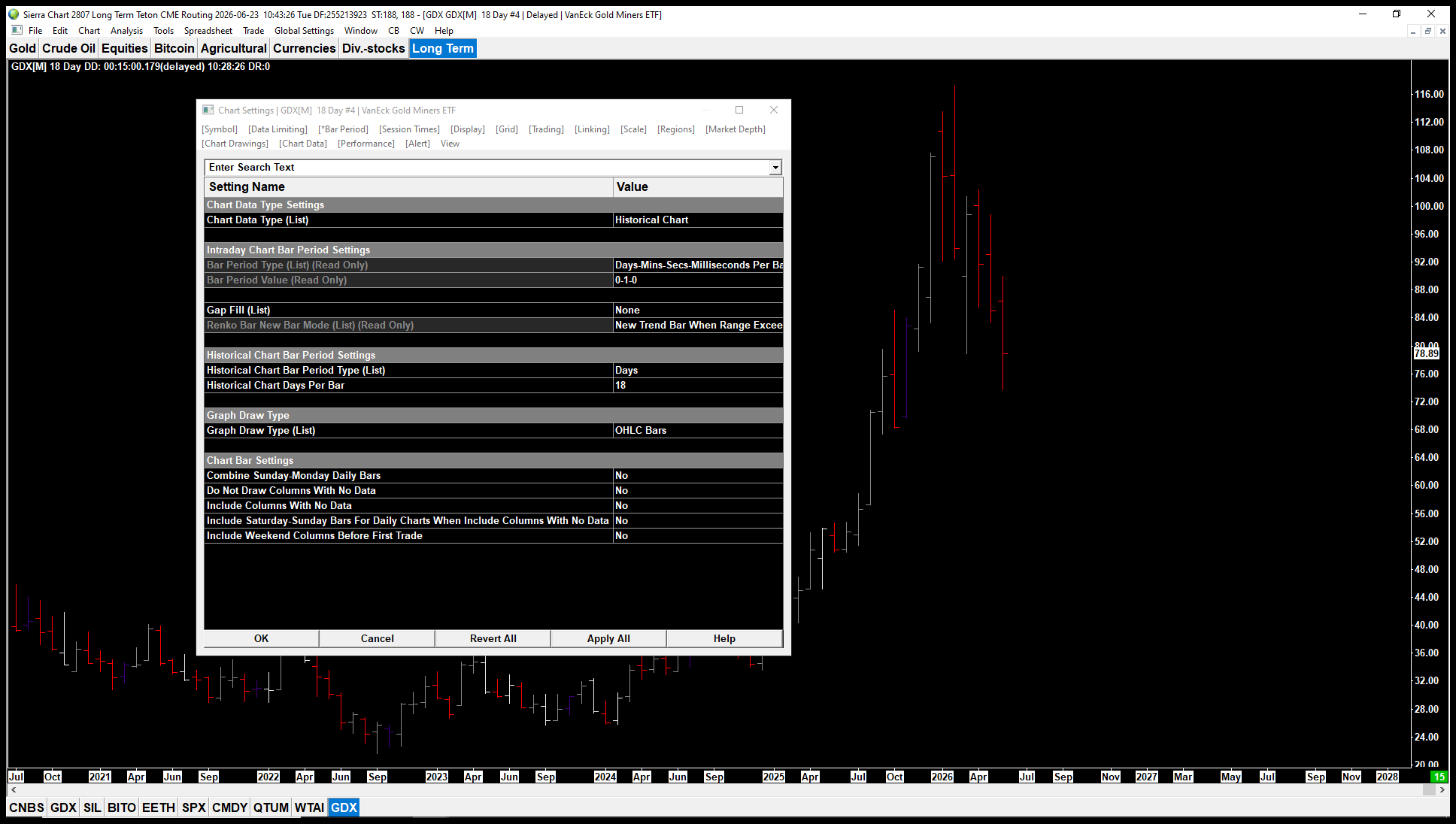Toggle Include Weekend Columns Before First Trade value
Viewport: 1456px width, 824px height.
(698, 536)
